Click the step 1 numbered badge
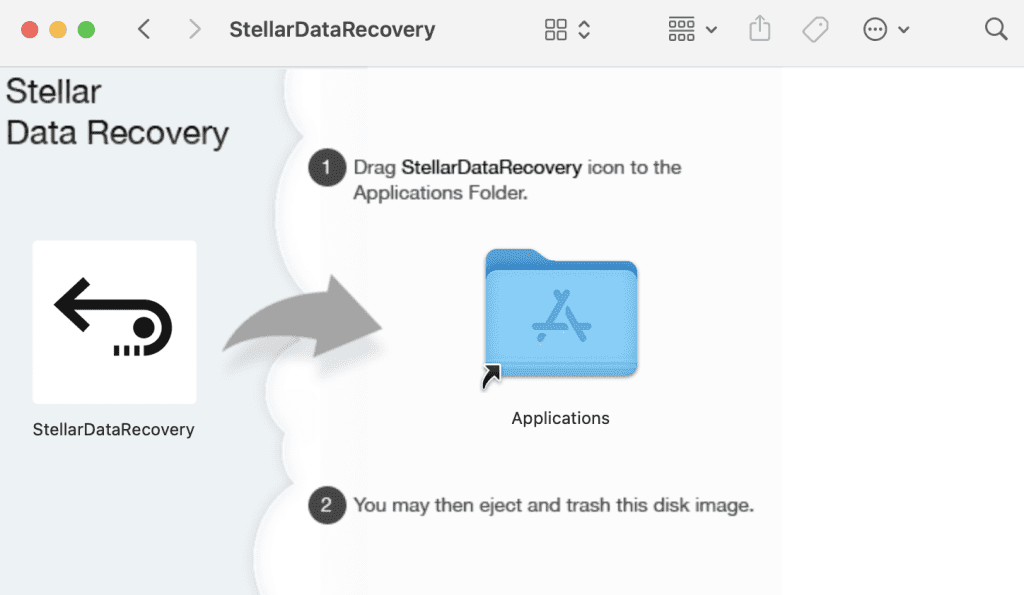Image resolution: width=1024 pixels, height=595 pixels. [327, 167]
